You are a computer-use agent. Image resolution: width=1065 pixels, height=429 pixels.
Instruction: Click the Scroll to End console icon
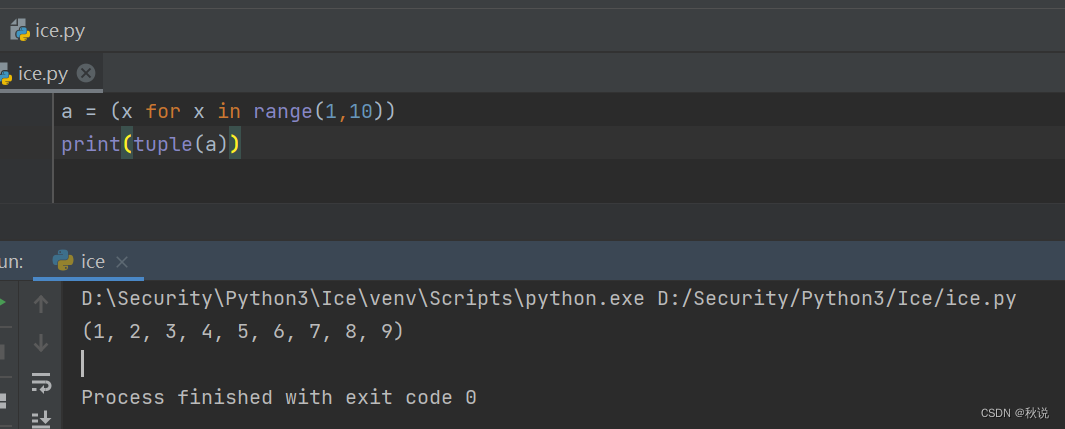pyautogui.click(x=41, y=419)
